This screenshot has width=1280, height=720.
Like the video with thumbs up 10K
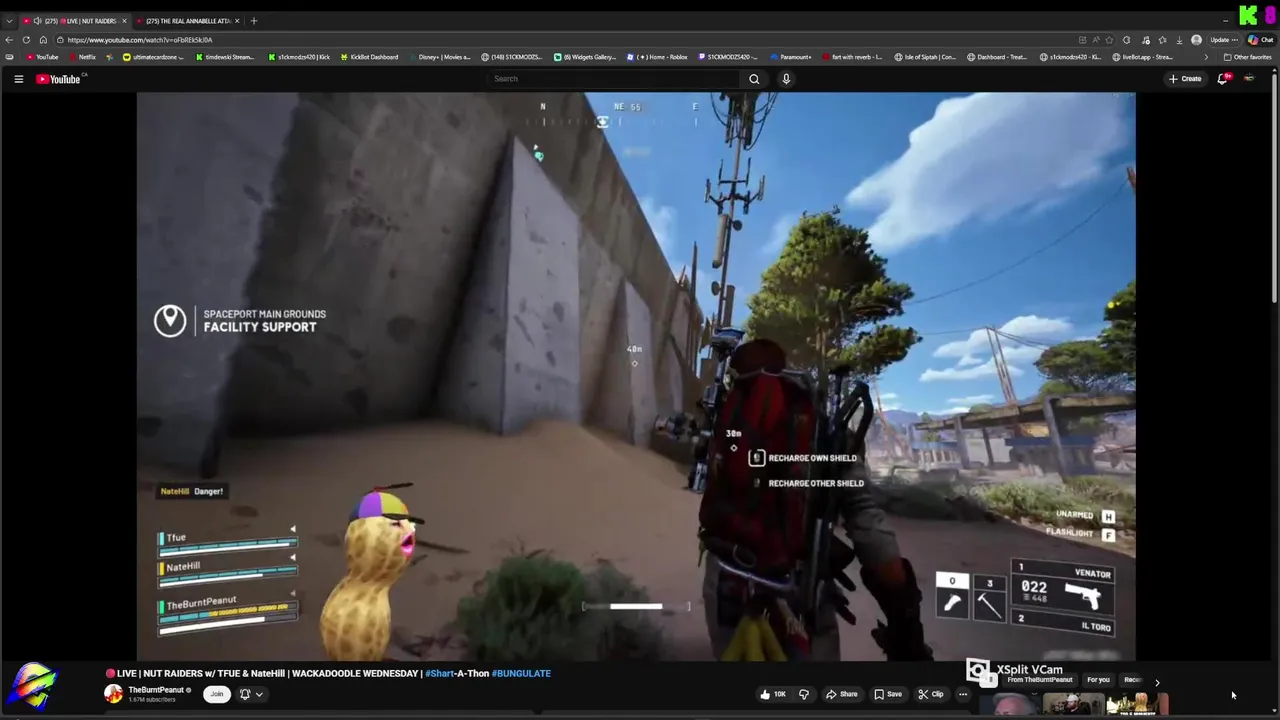[772, 694]
